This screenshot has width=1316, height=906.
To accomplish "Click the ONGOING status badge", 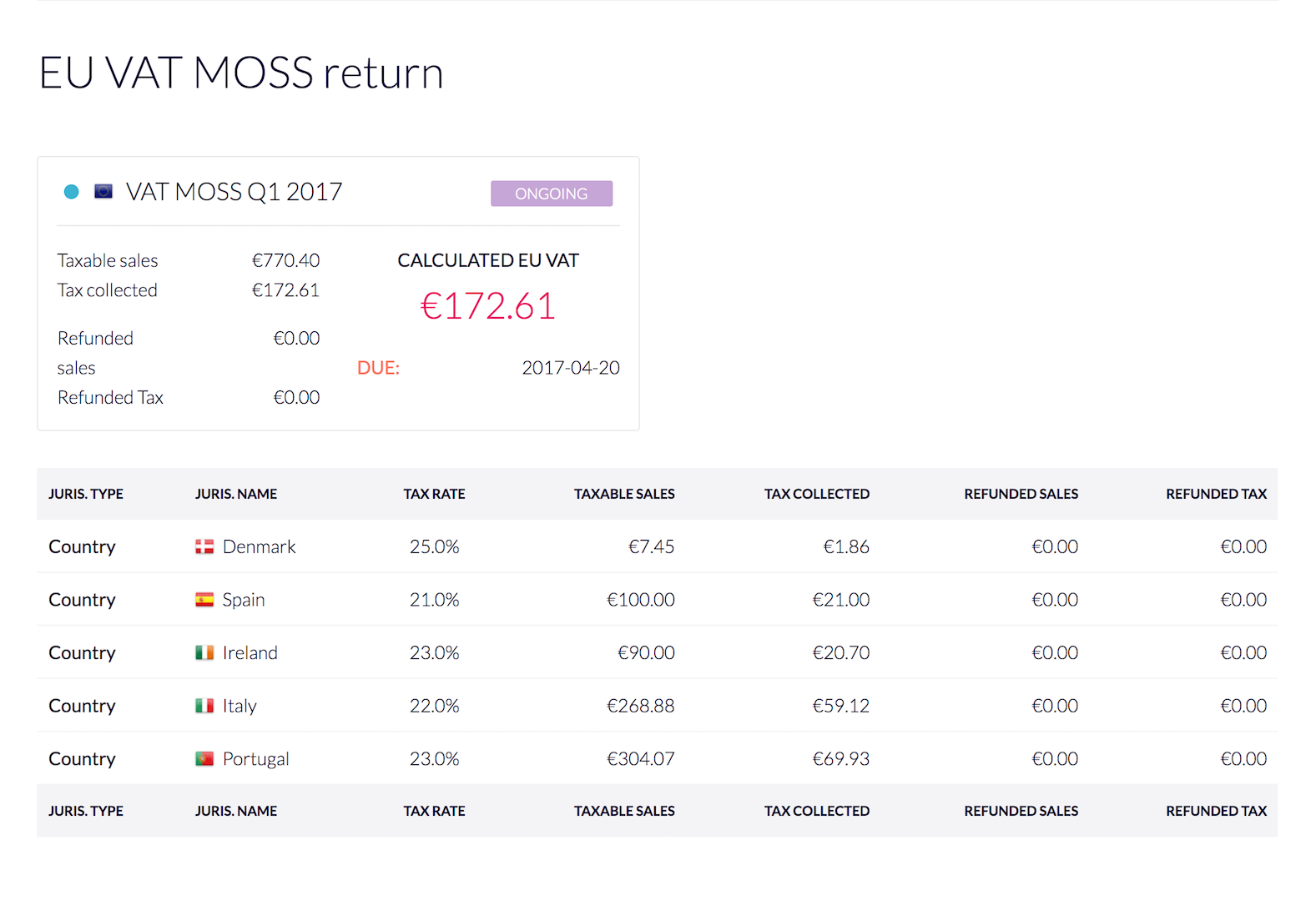I will pos(552,194).
